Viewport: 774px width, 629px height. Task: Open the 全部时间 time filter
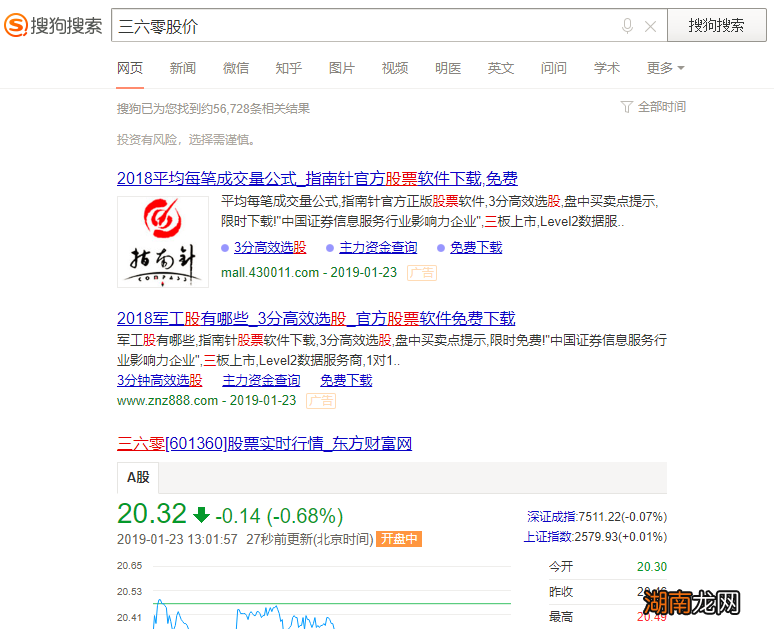pos(661,107)
